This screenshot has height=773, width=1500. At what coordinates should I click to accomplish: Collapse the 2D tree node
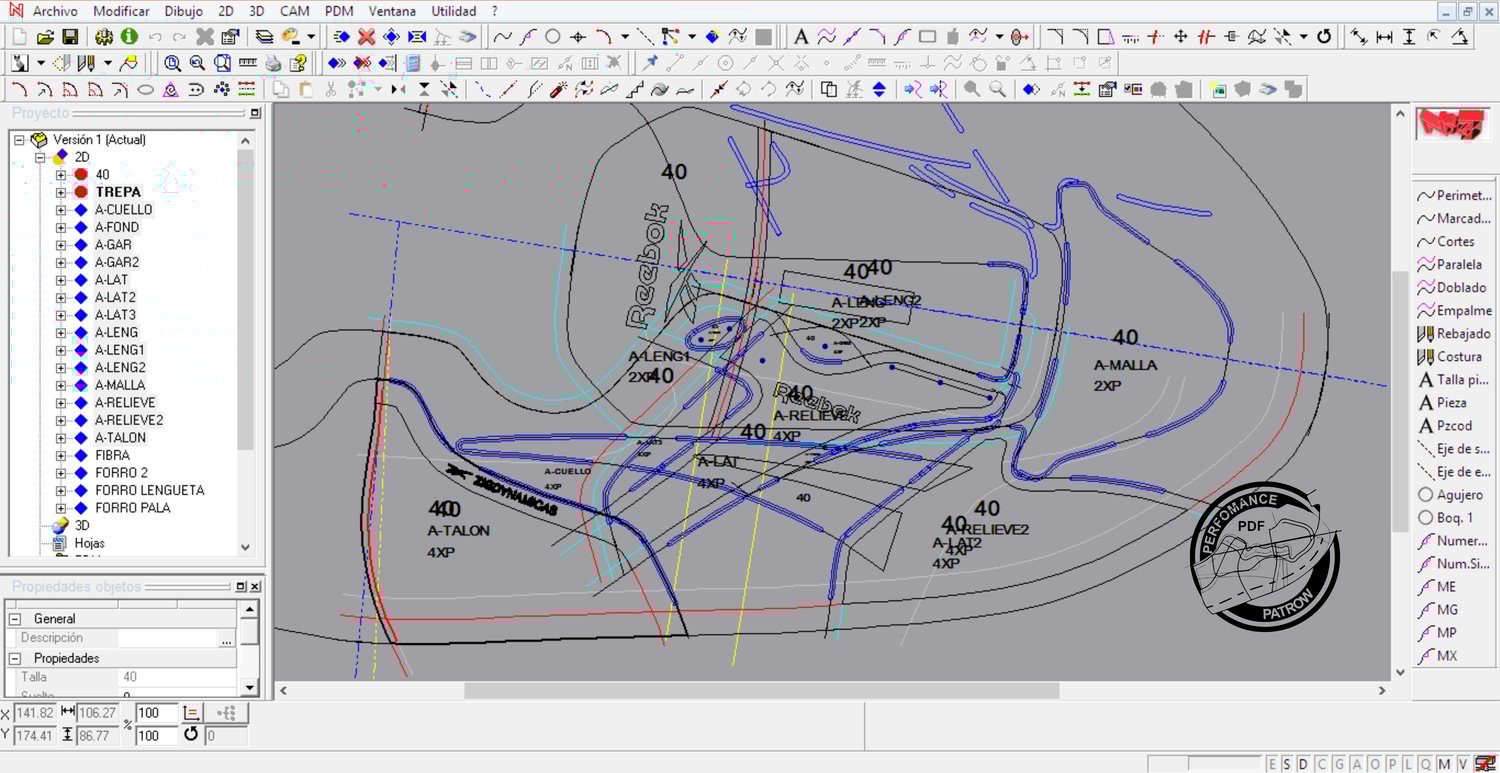tap(40, 157)
